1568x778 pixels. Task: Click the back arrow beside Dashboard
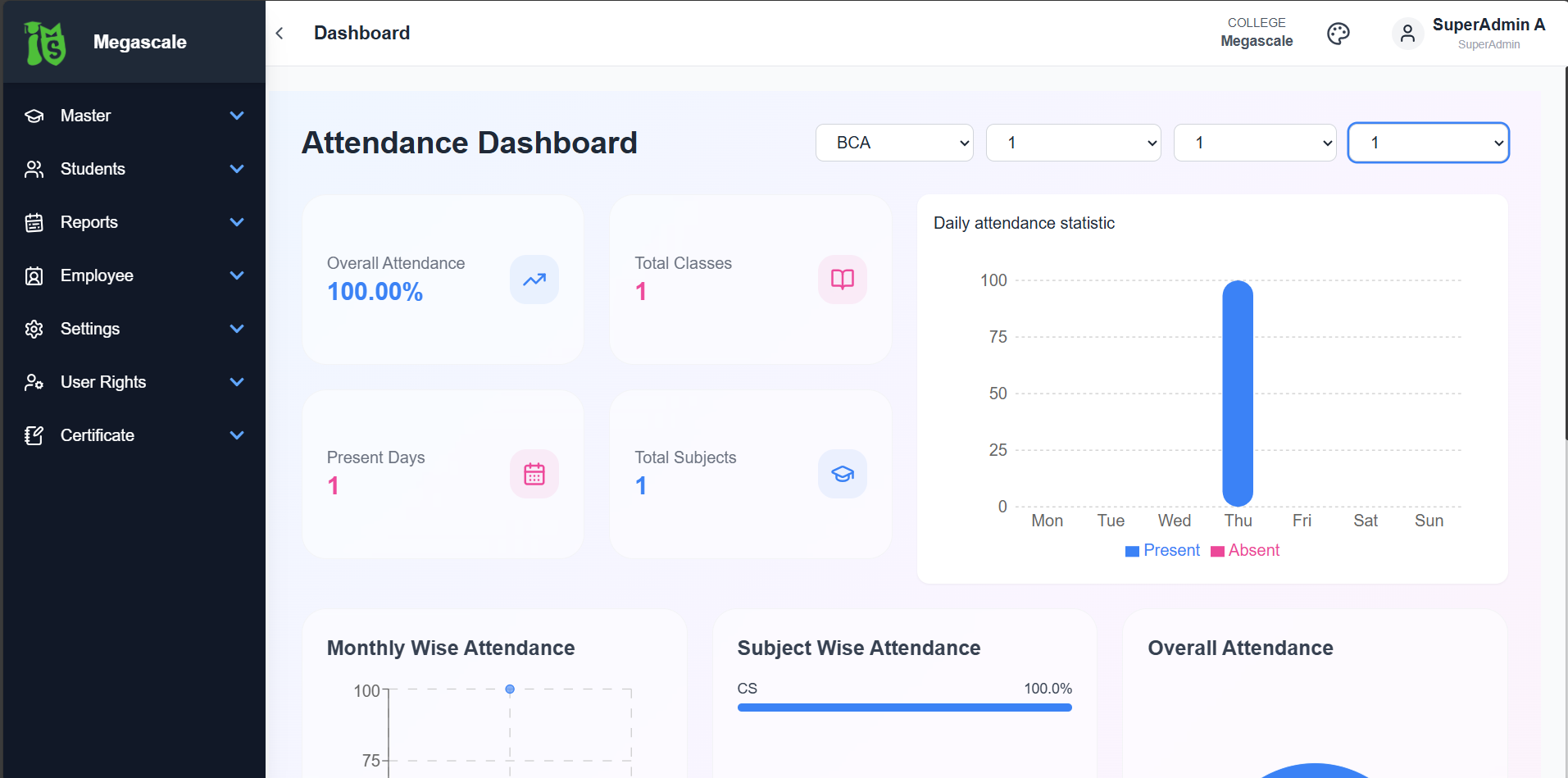coord(280,33)
